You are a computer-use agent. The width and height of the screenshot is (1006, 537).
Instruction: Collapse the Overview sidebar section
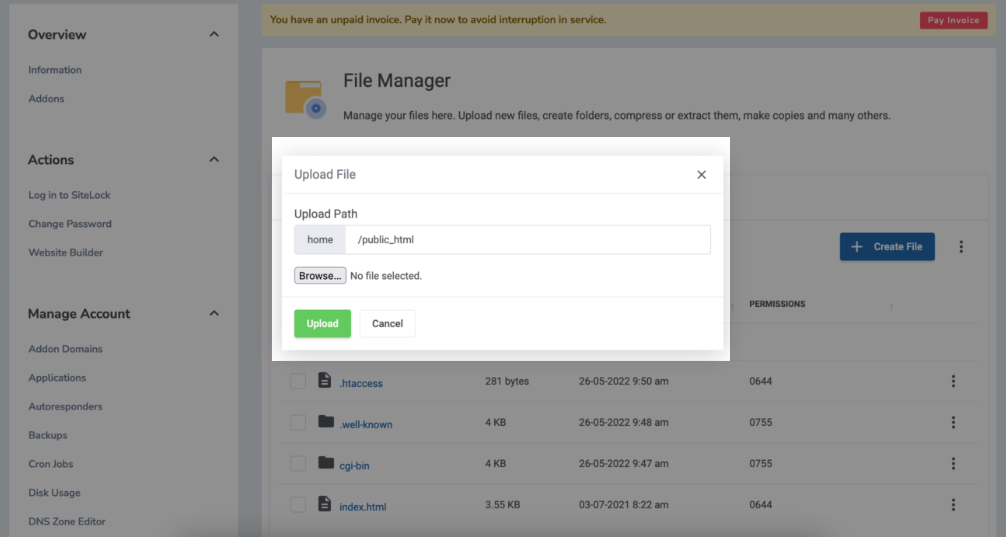pos(214,35)
